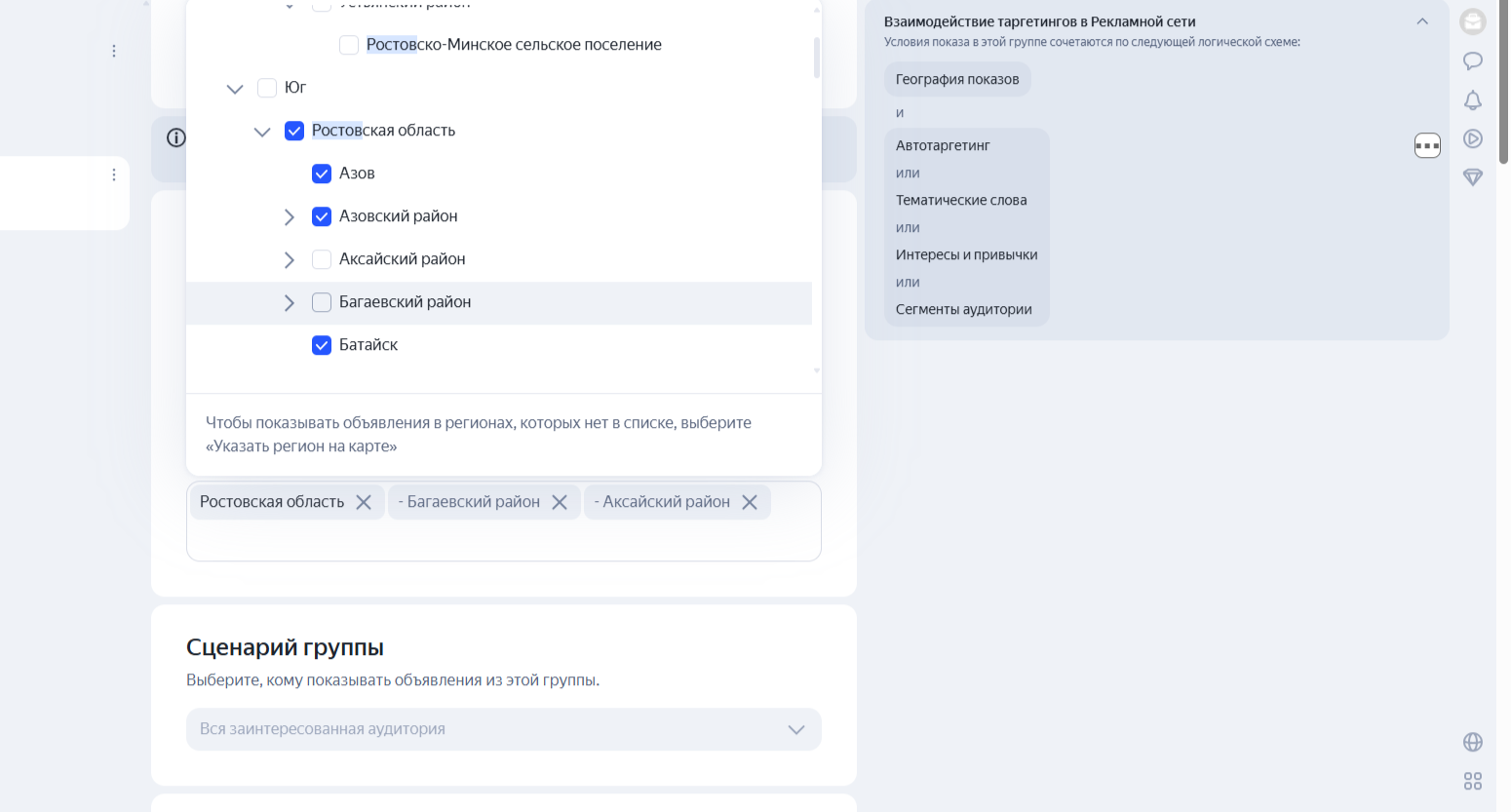Expand the Багаевский район node
Viewport: 1511px width, 812px height.
point(289,303)
